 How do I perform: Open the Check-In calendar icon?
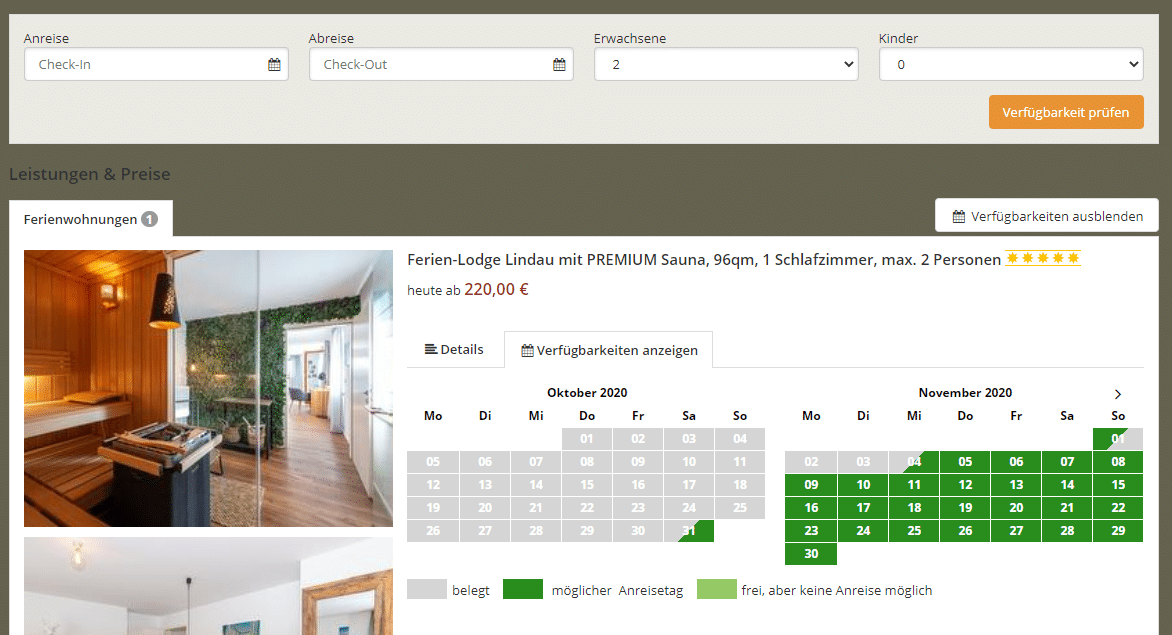(x=274, y=64)
